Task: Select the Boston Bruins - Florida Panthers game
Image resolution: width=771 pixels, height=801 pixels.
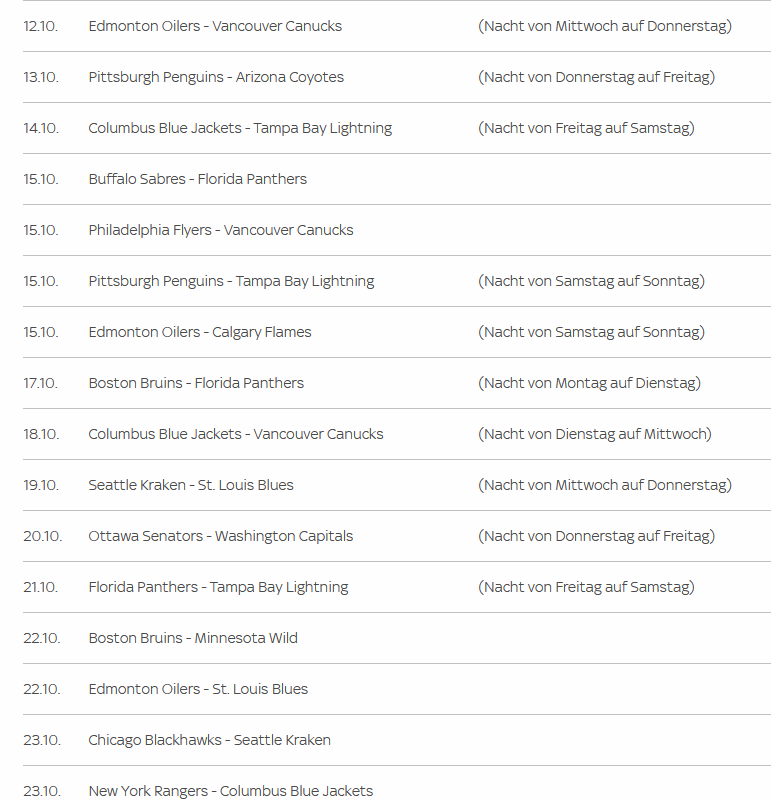Action: (x=196, y=383)
